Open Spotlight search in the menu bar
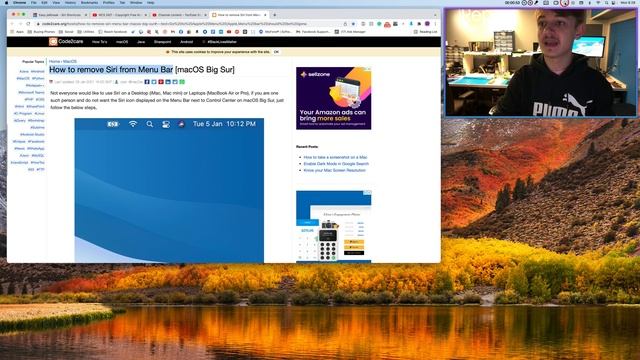The image size is (640, 360). [607, 2]
